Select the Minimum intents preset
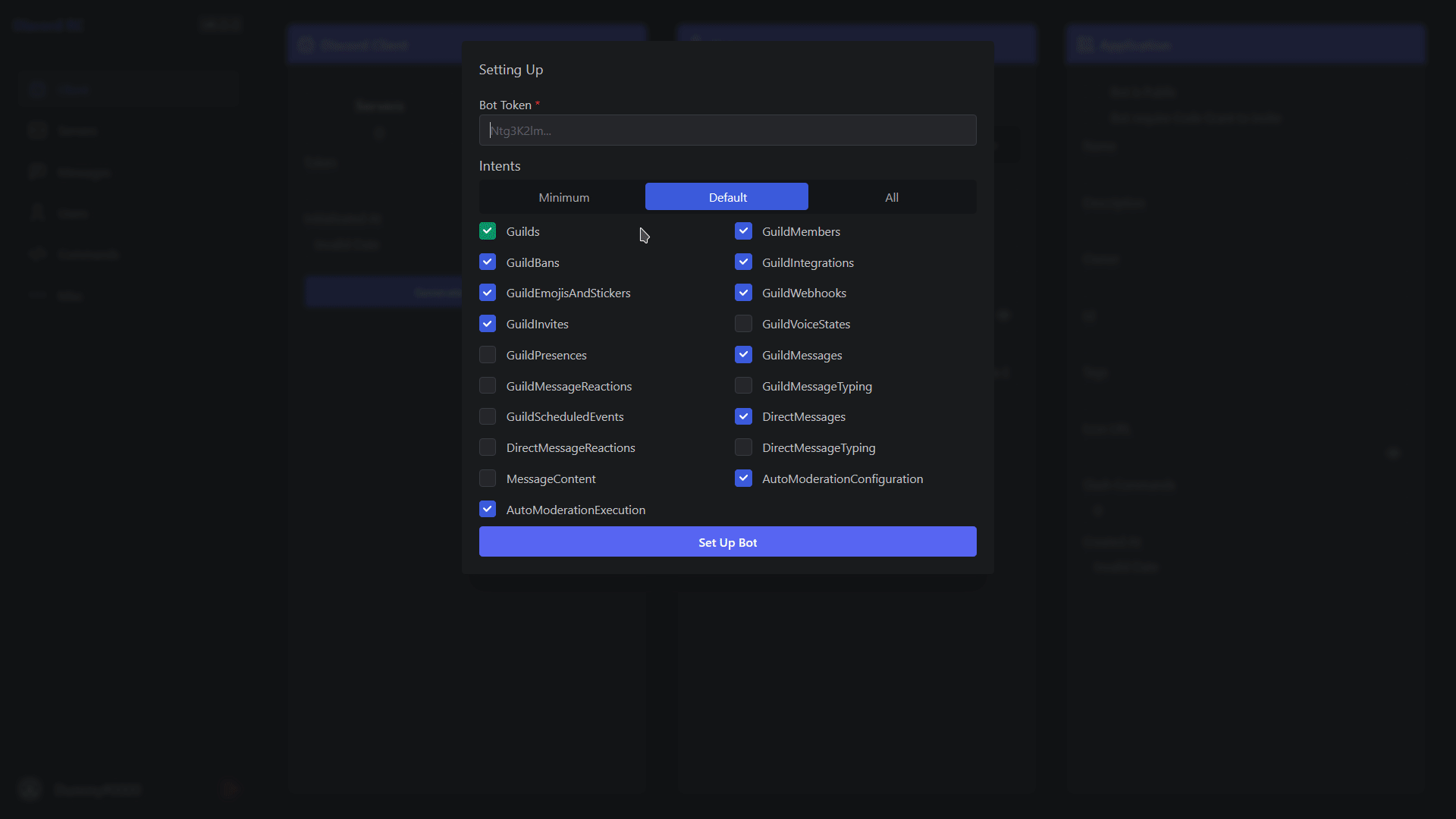The height and width of the screenshot is (819, 1456). point(563,197)
